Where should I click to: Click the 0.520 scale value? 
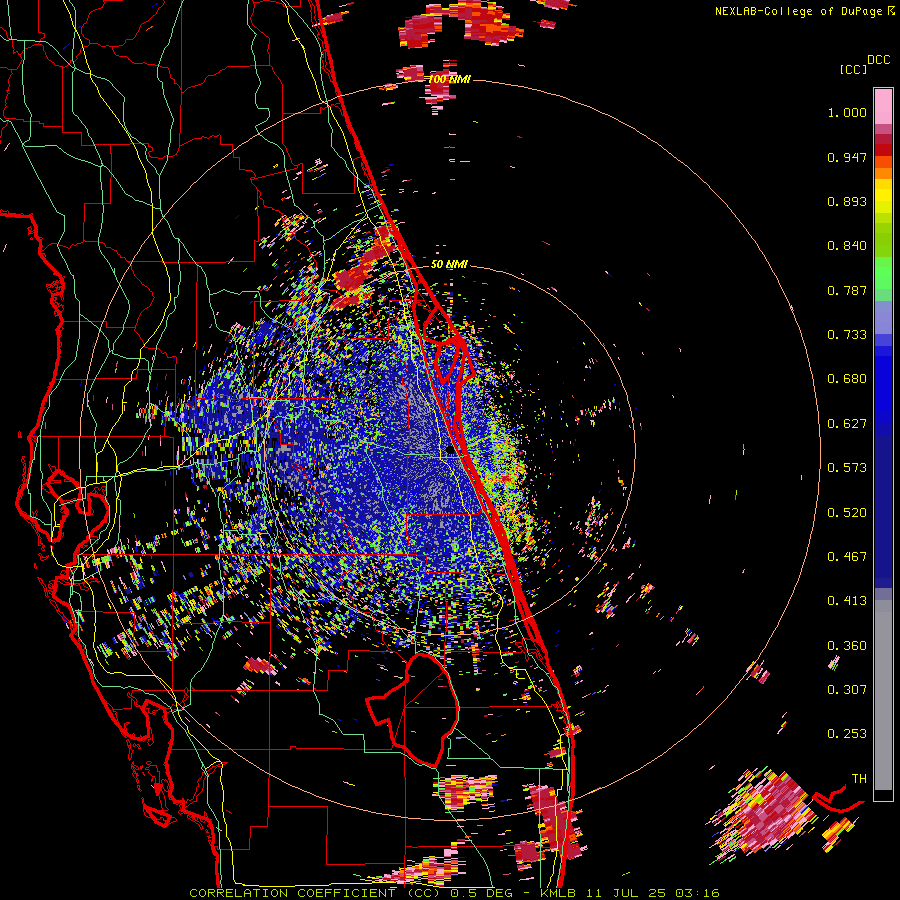point(847,513)
